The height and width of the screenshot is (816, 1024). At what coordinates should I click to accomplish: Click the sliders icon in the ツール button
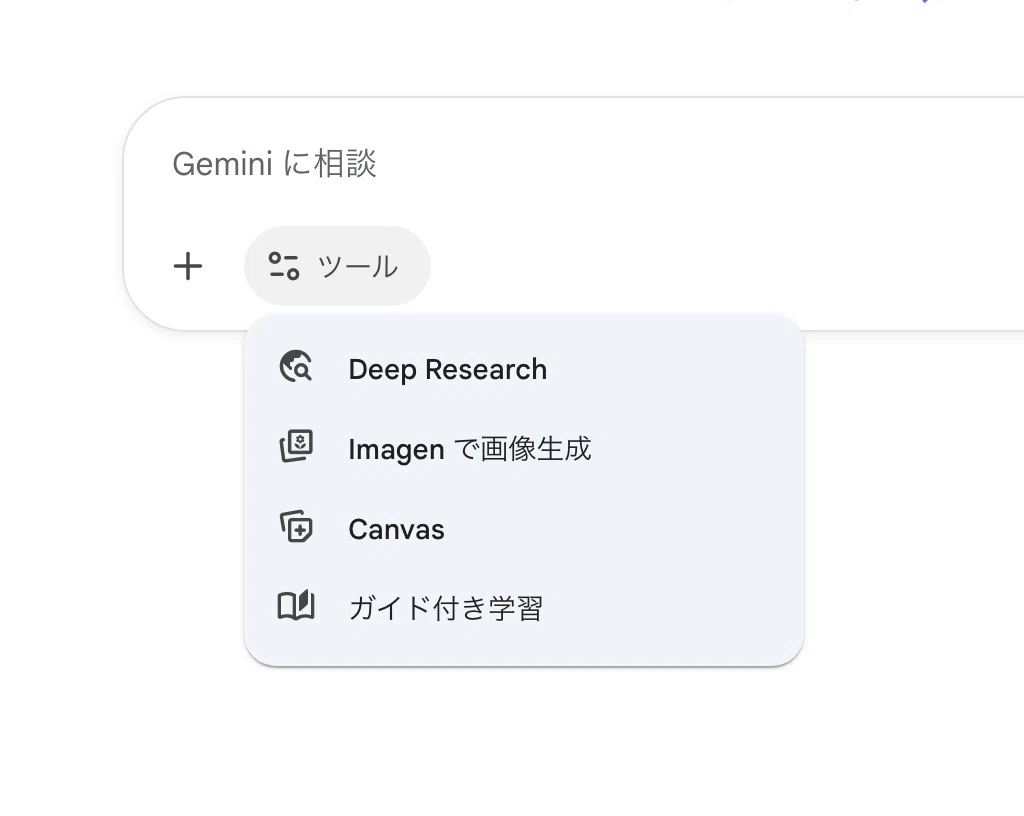click(x=283, y=266)
